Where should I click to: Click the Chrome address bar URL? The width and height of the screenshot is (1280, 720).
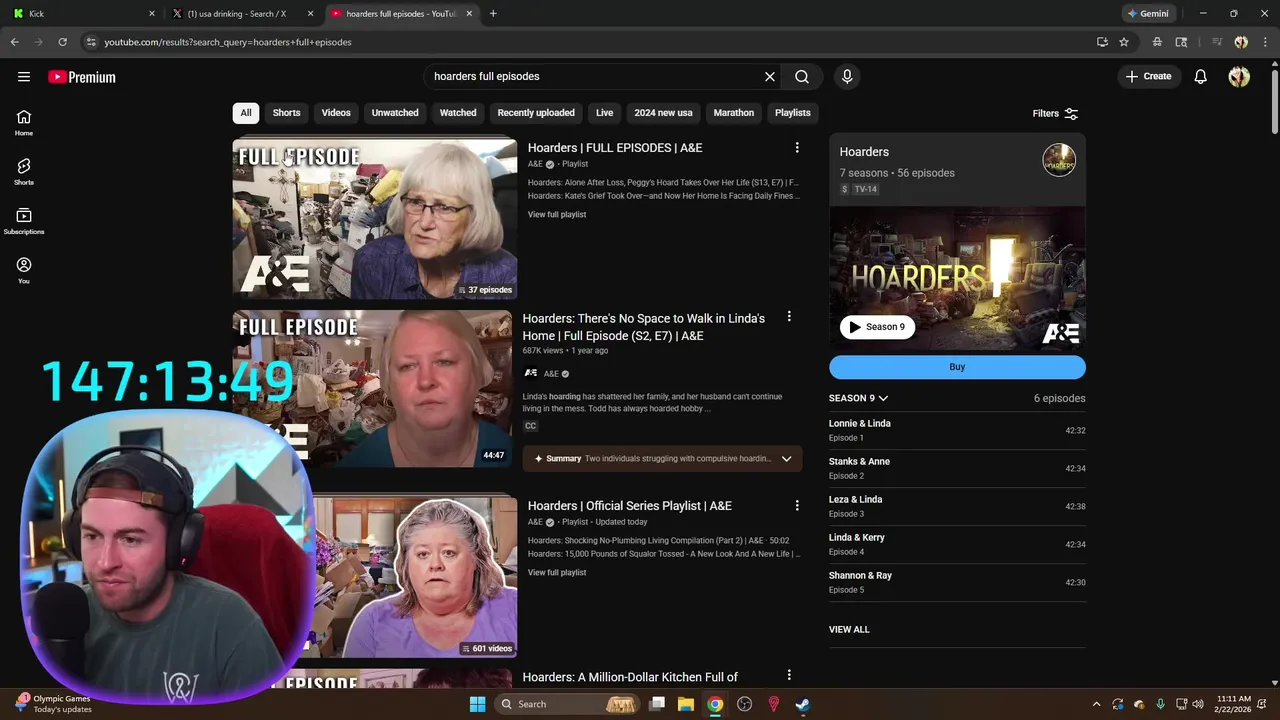(x=228, y=42)
